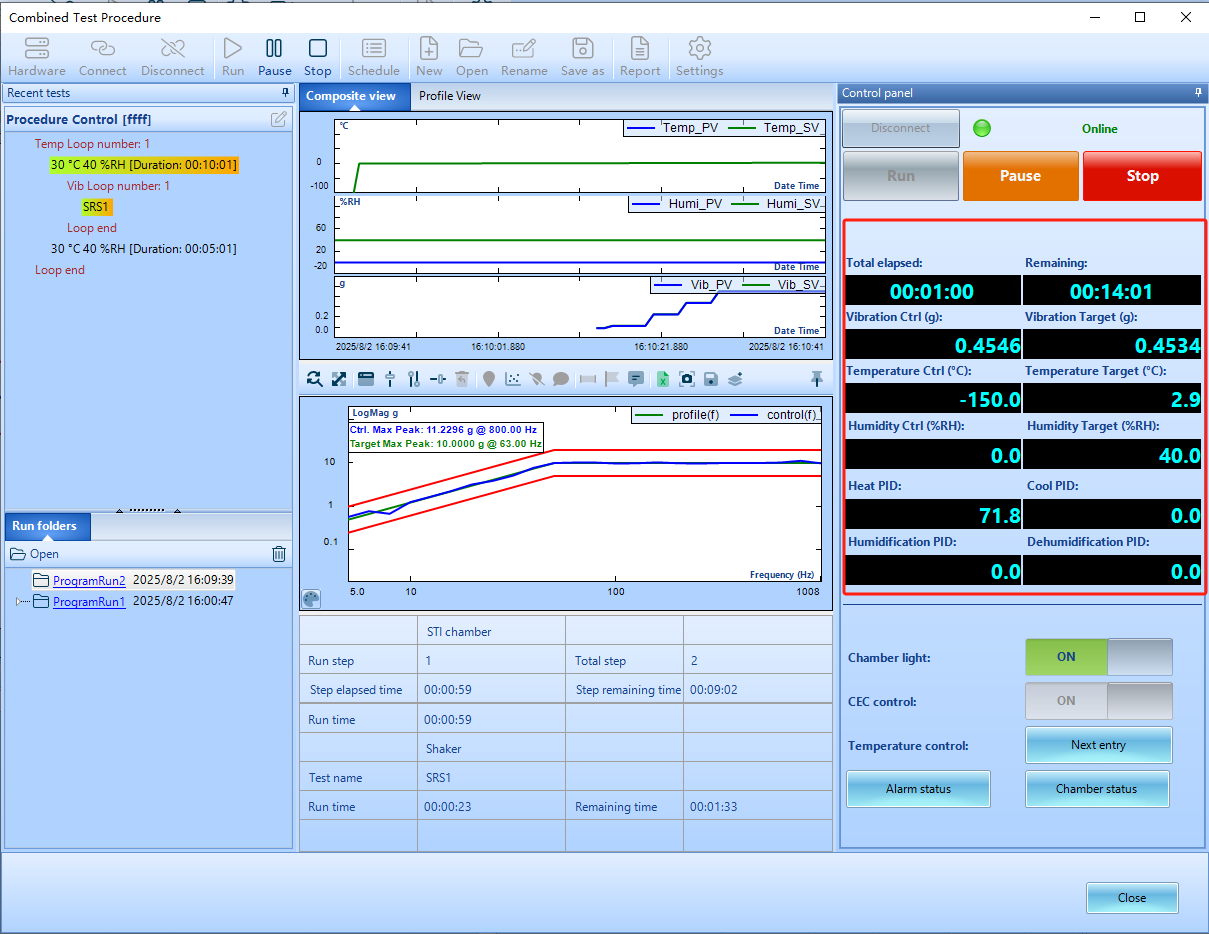
Task: Export chart data with the green Excel icon
Action: [662, 379]
